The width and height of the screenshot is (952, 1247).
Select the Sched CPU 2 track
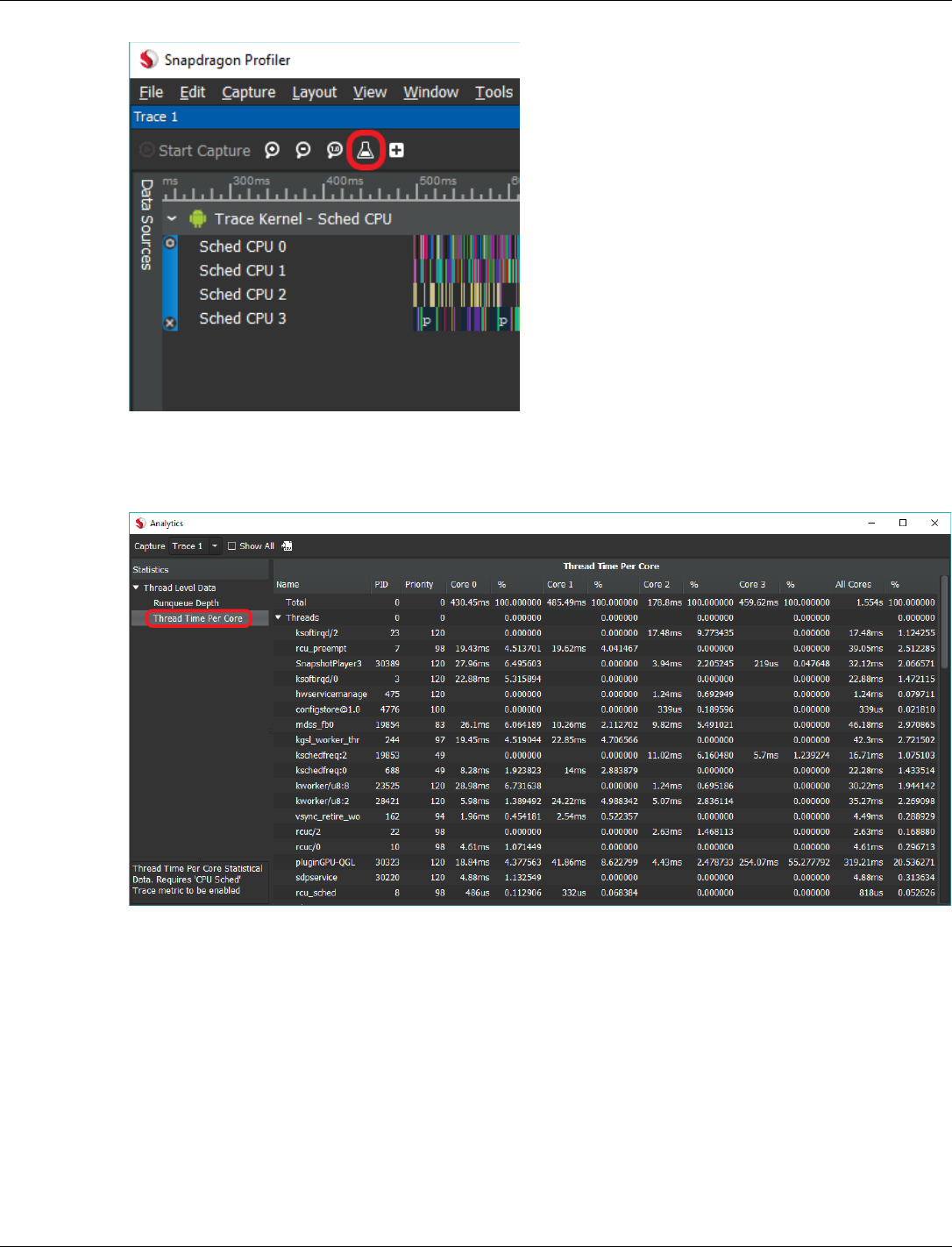(242, 294)
